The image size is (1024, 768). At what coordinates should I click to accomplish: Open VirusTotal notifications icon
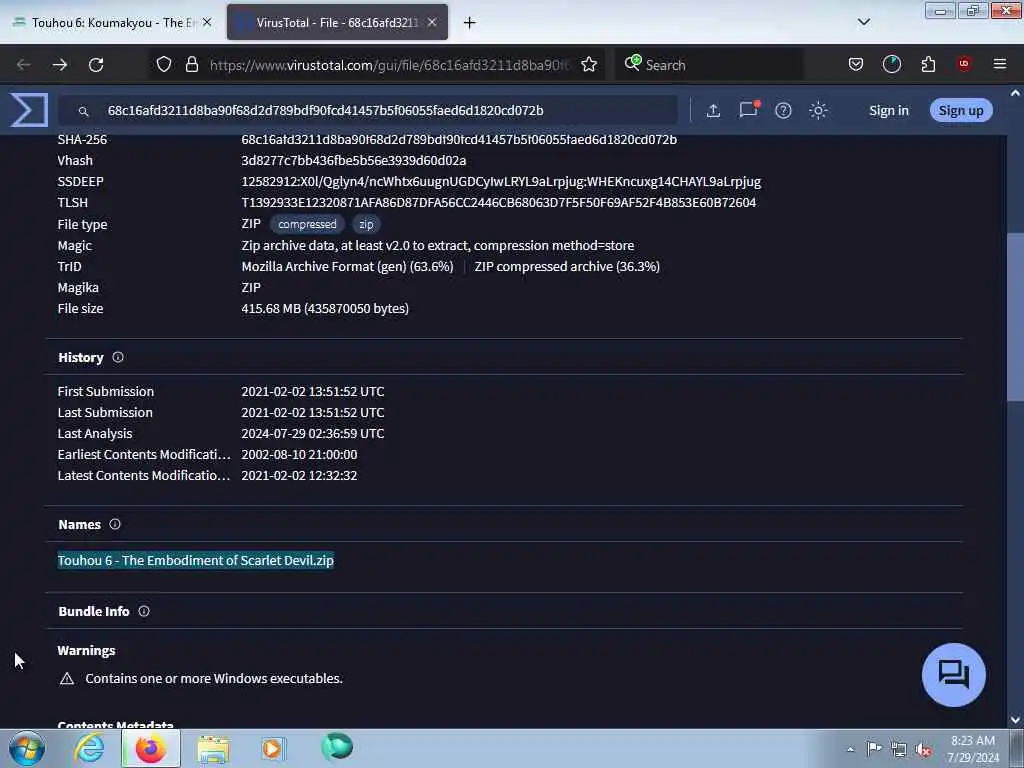click(748, 109)
